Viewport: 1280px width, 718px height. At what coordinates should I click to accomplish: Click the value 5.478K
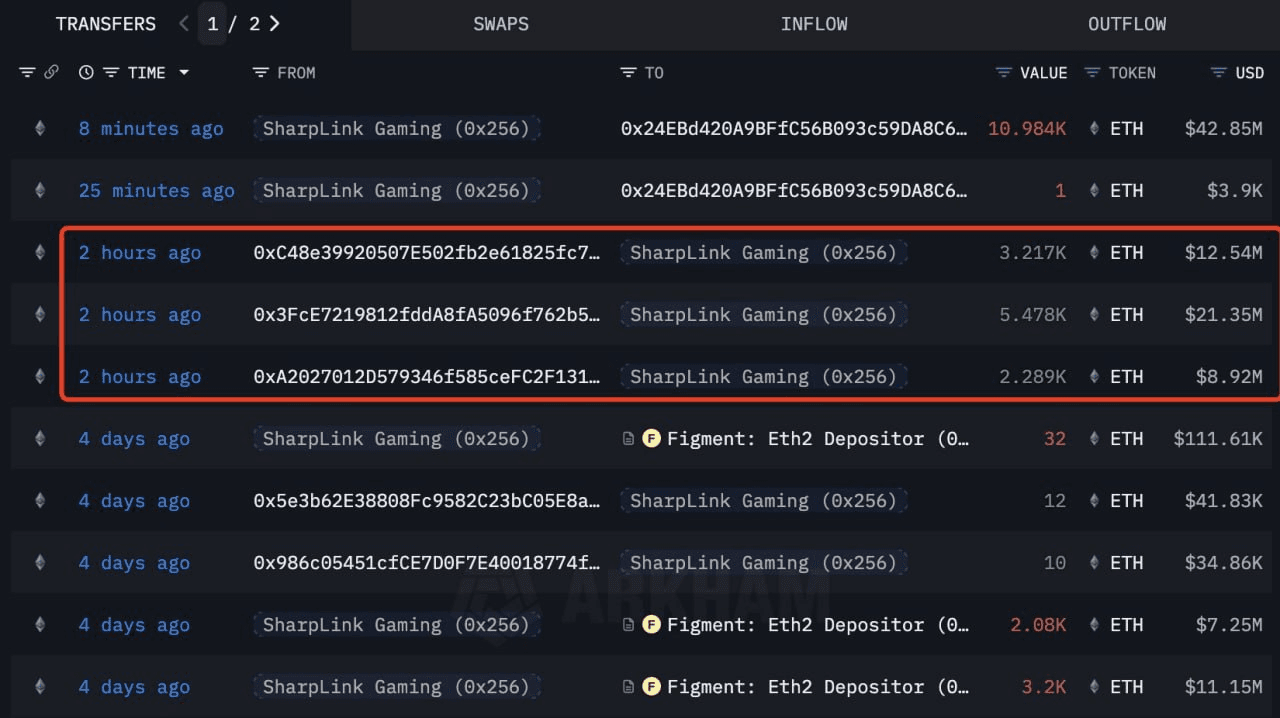(x=1033, y=314)
